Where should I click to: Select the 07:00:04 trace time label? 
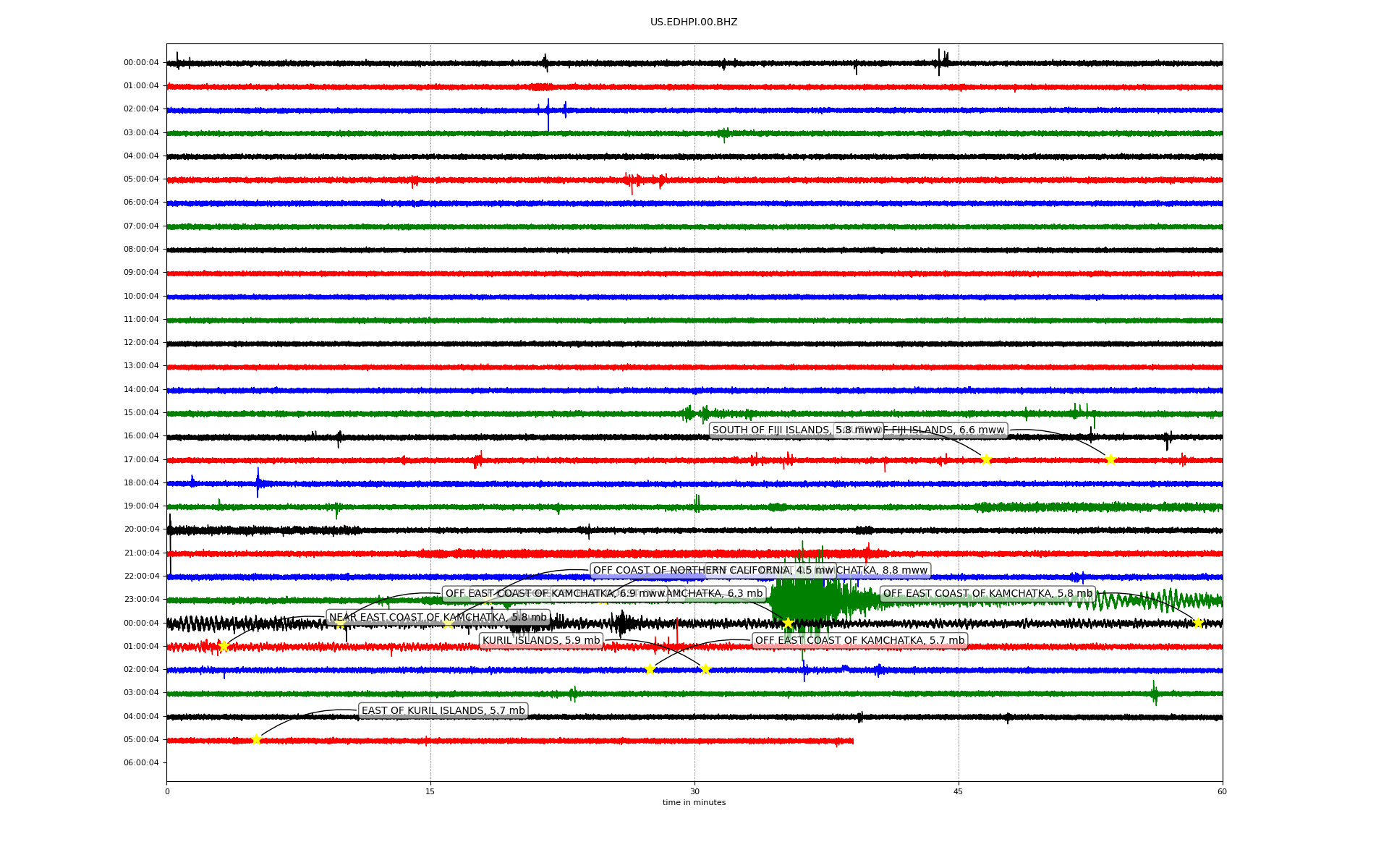tap(141, 226)
